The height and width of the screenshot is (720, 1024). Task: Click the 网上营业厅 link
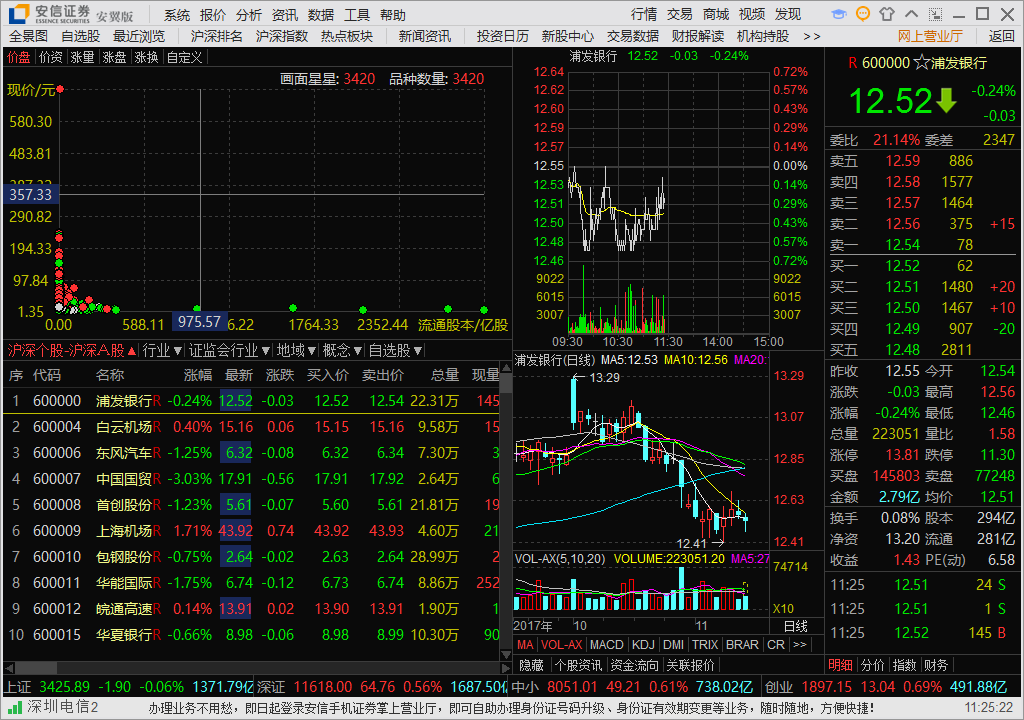click(x=930, y=37)
